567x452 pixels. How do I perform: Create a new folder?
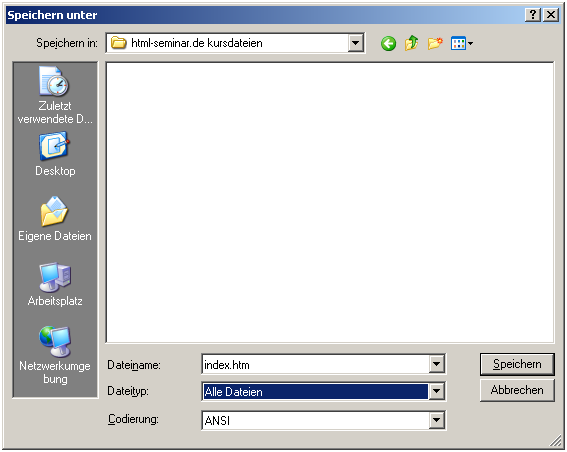point(435,44)
